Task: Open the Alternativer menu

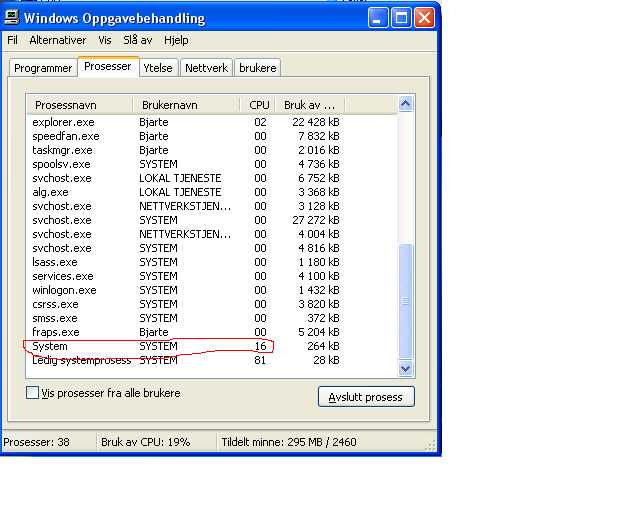Action: pos(58,40)
